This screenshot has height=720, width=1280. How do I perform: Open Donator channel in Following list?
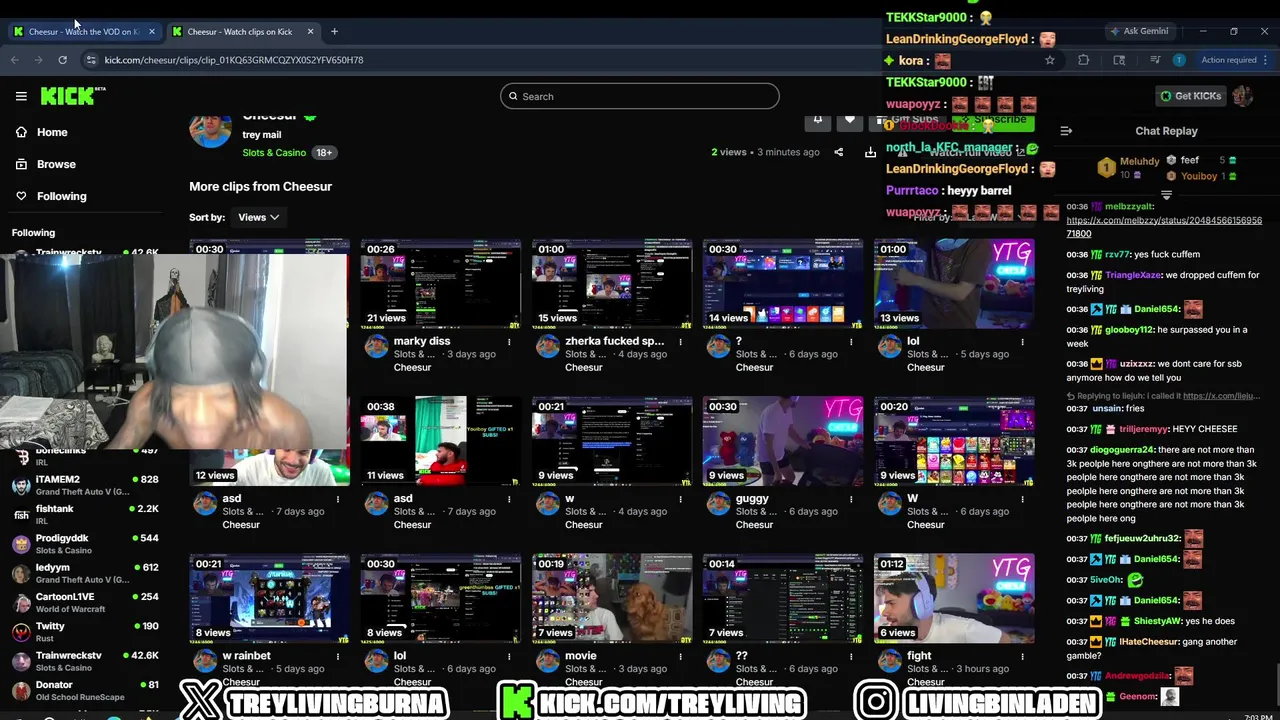(x=85, y=690)
